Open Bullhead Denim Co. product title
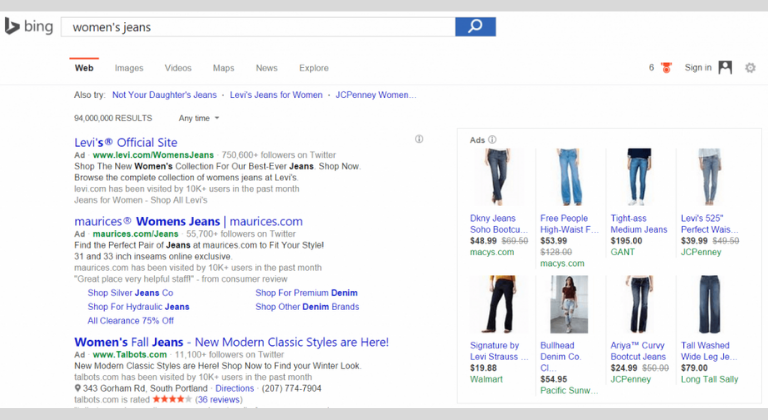The width and height of the screenshot is (768, 420). click(x=561, y=356)
